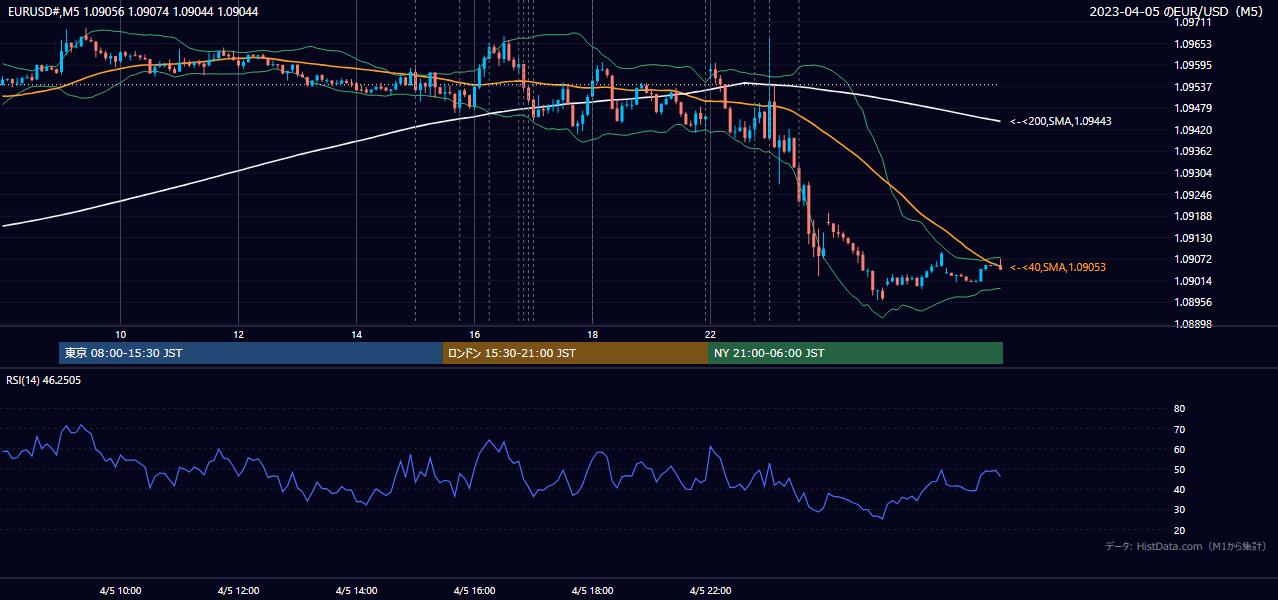Screen dimensions: 1278x600
Task: Click price level 1.09130 on axis
Action: [x=1192, y=238]
